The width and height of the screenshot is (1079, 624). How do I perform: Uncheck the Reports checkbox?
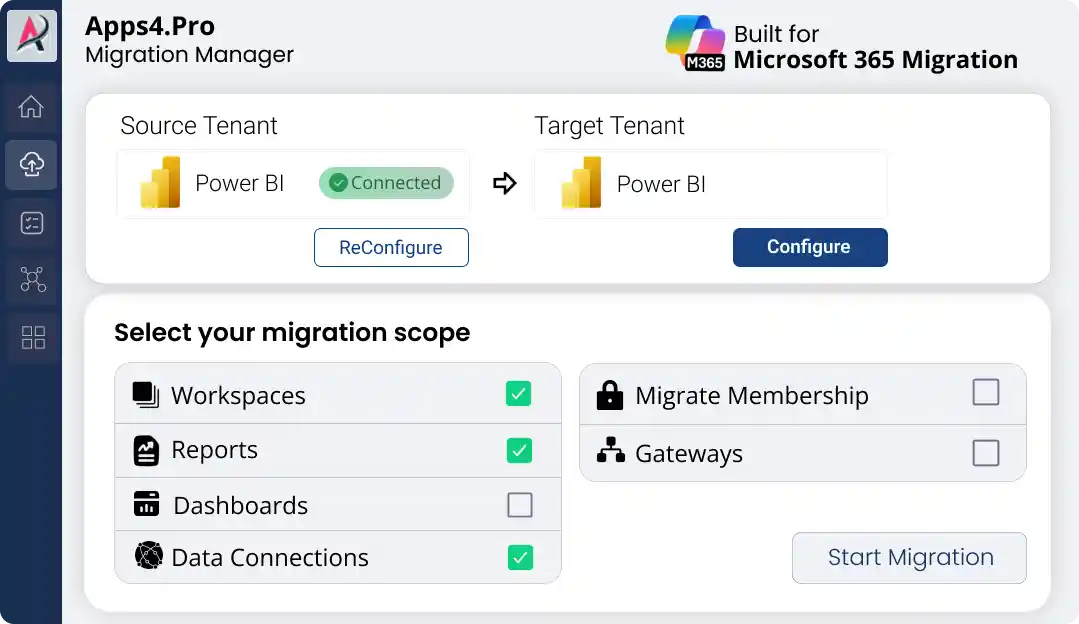[520, 451]
